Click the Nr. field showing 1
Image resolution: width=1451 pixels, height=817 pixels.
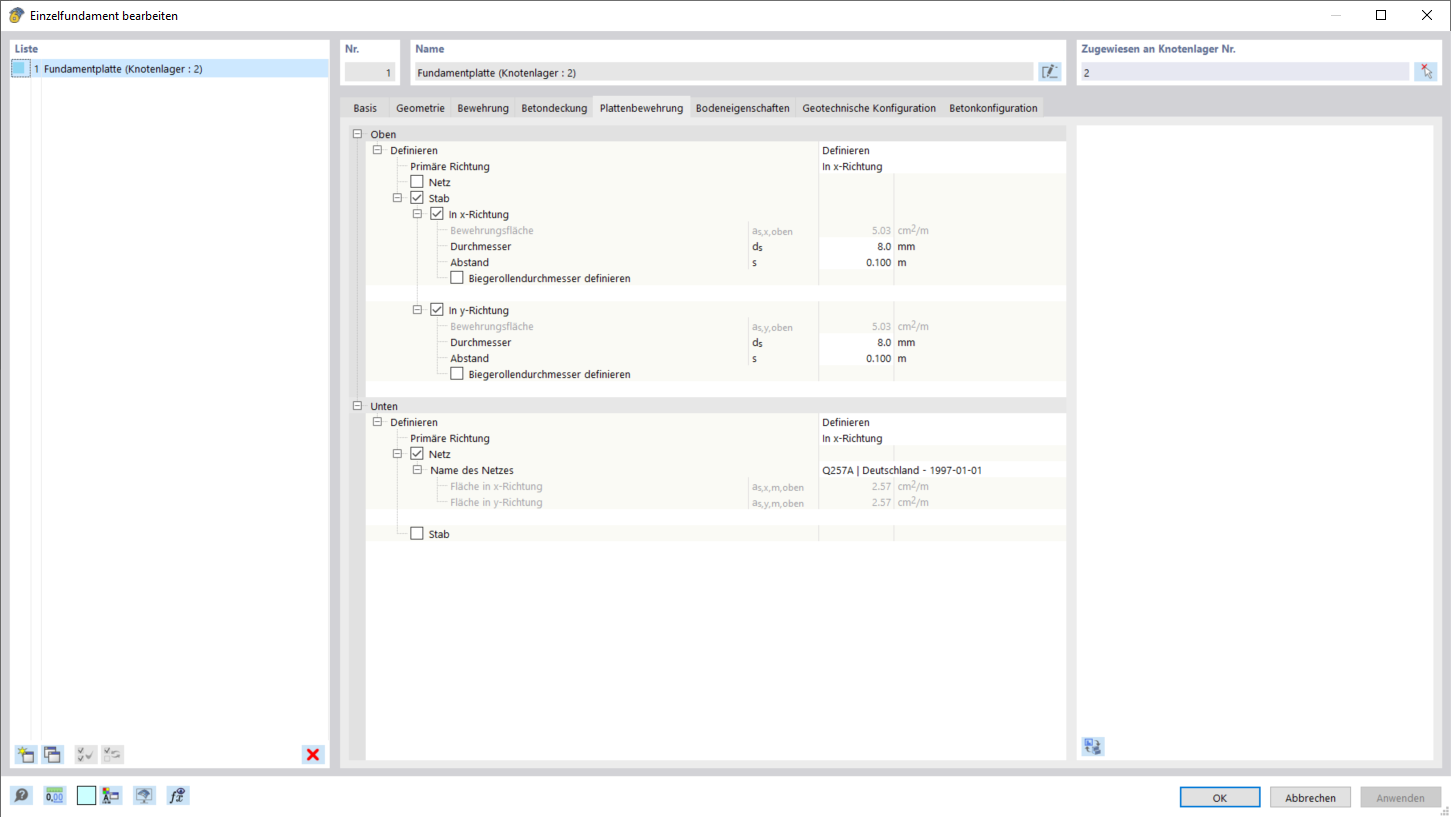pos(369,72)
